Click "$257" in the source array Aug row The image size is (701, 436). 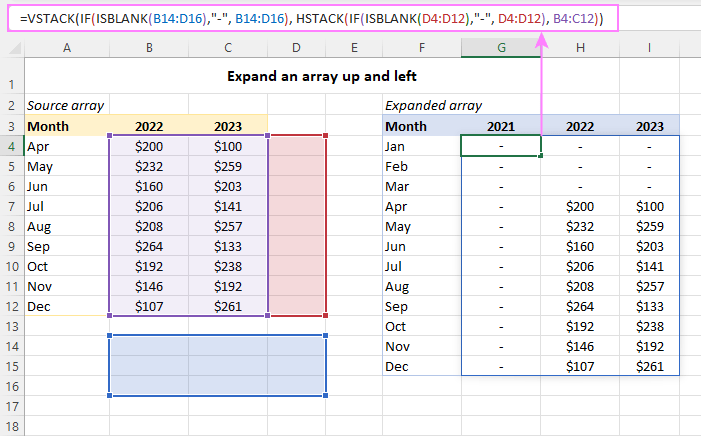tap(228, 226)
